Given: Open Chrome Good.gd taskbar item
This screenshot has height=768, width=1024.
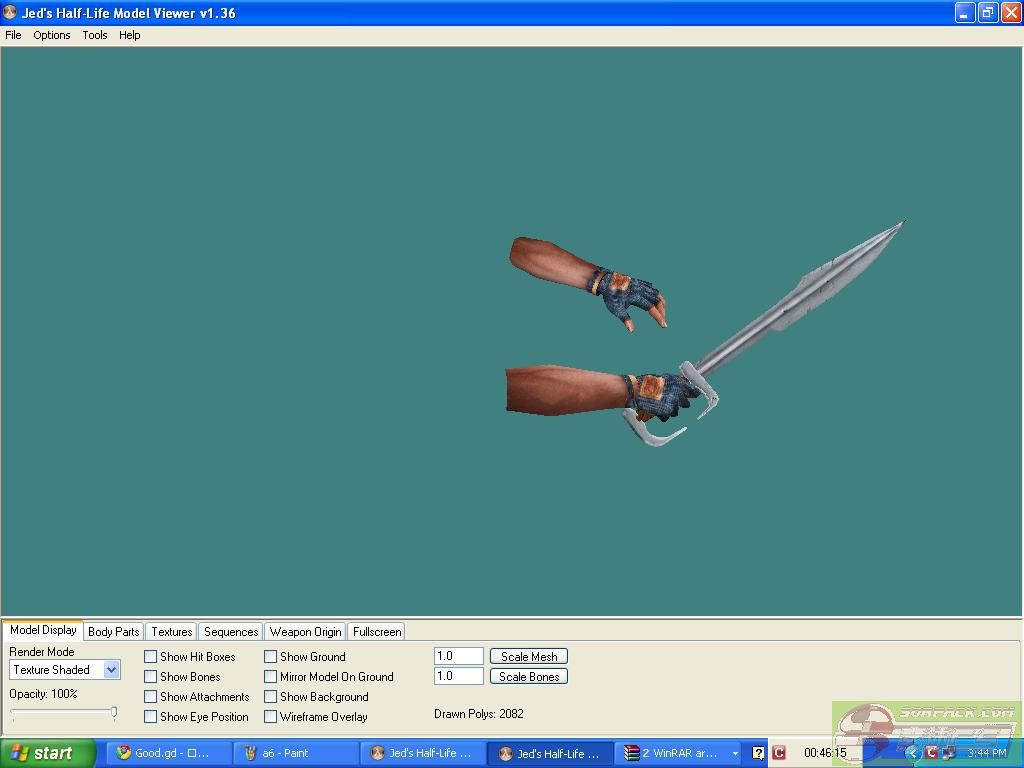Looking at the screenshot, I should (168, 753).
